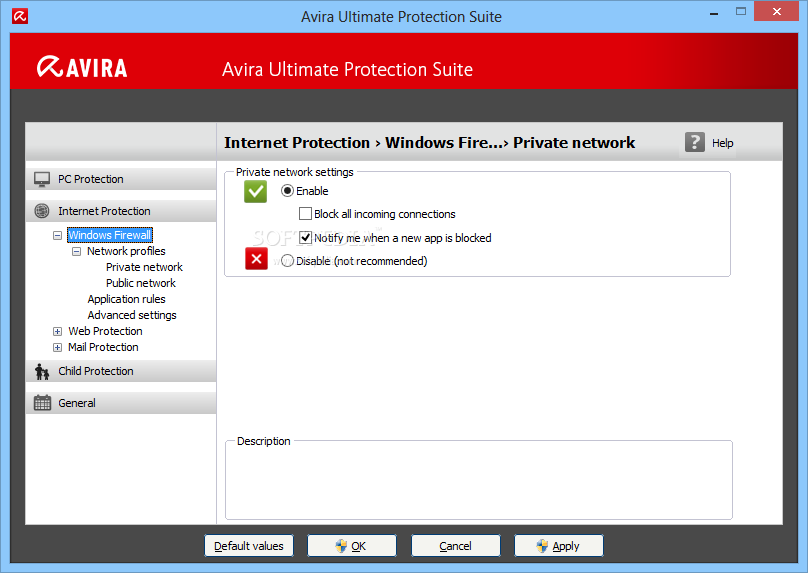This screenshot has height=573, width=808.
Task: Click the Child Protection figures icon
Action: click(x=42, y=371)
